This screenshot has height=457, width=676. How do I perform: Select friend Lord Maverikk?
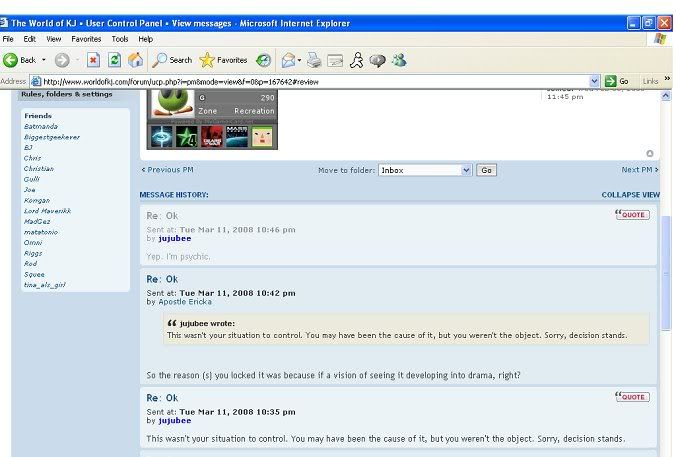47,211
